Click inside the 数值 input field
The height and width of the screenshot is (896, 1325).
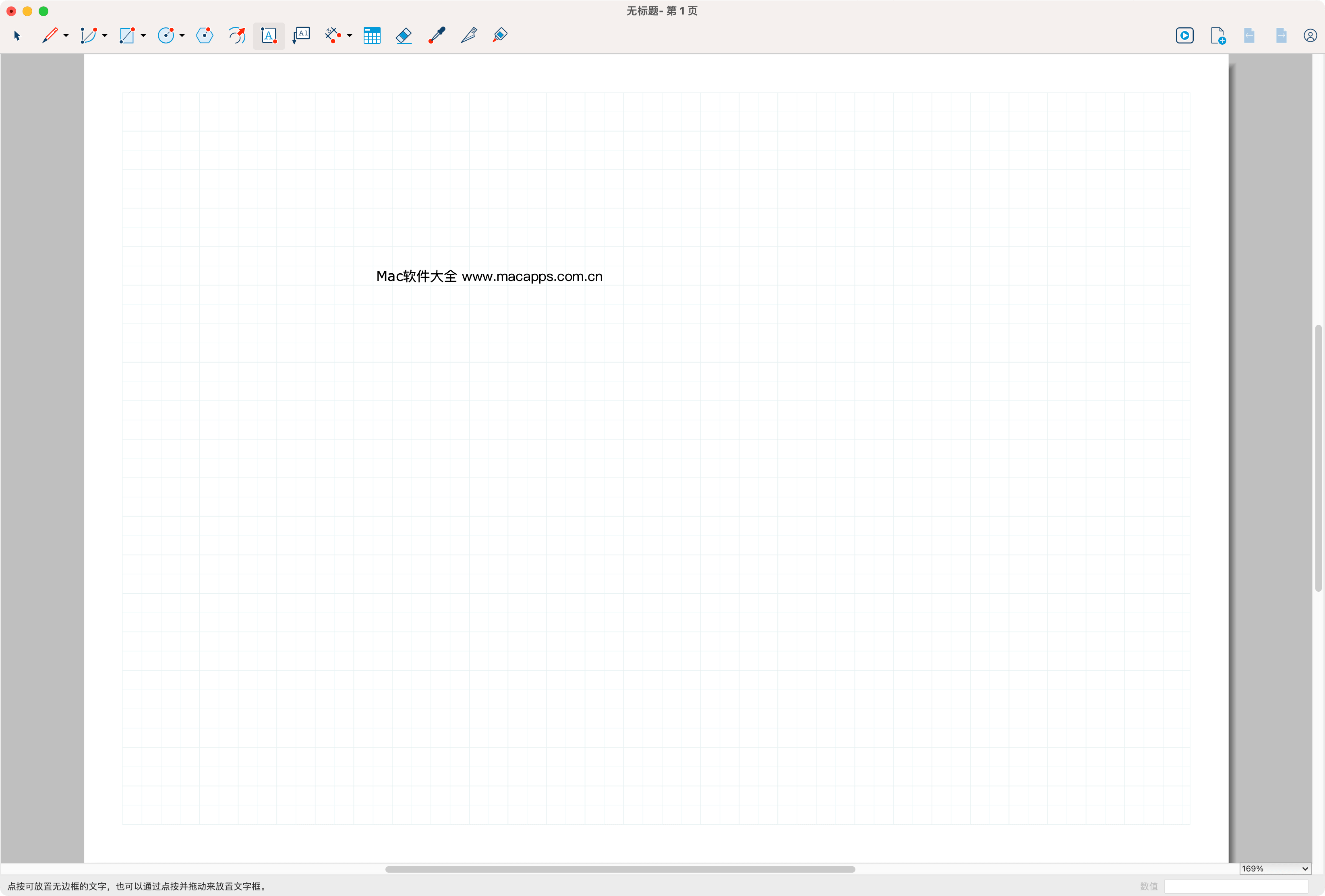click(1236, 886)
